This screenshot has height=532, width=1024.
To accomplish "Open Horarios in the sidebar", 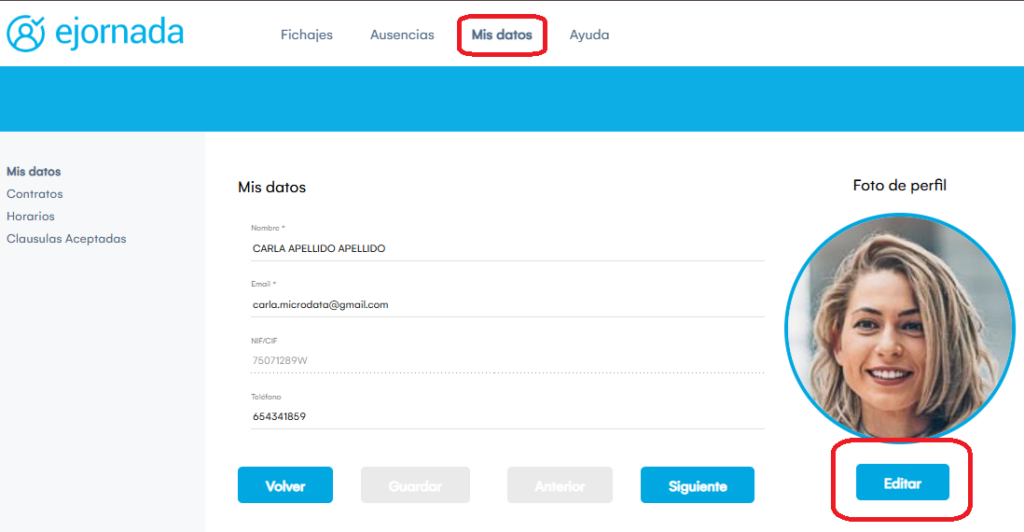I will click(x=30, y=216).
